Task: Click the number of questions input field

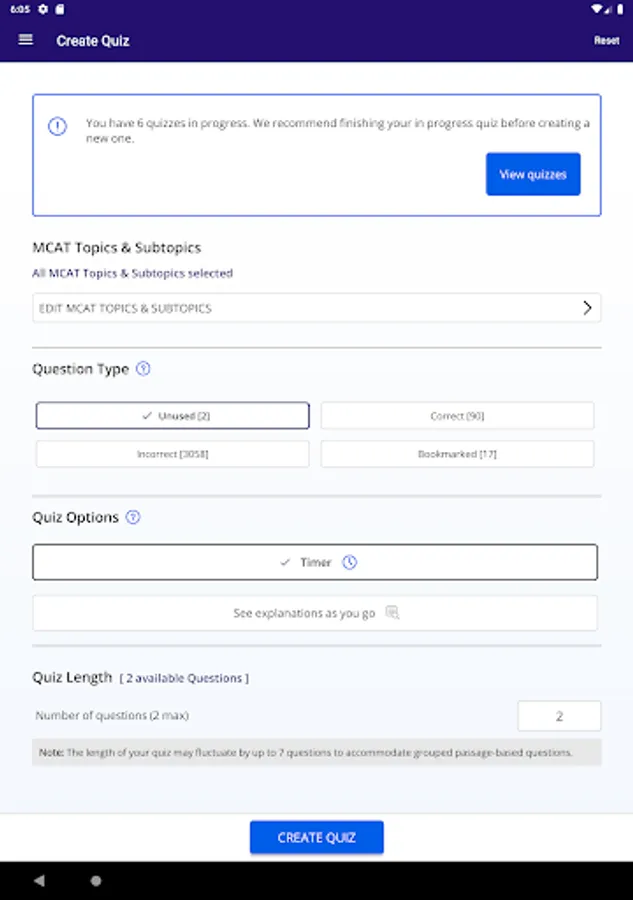Action: [559, 716]
